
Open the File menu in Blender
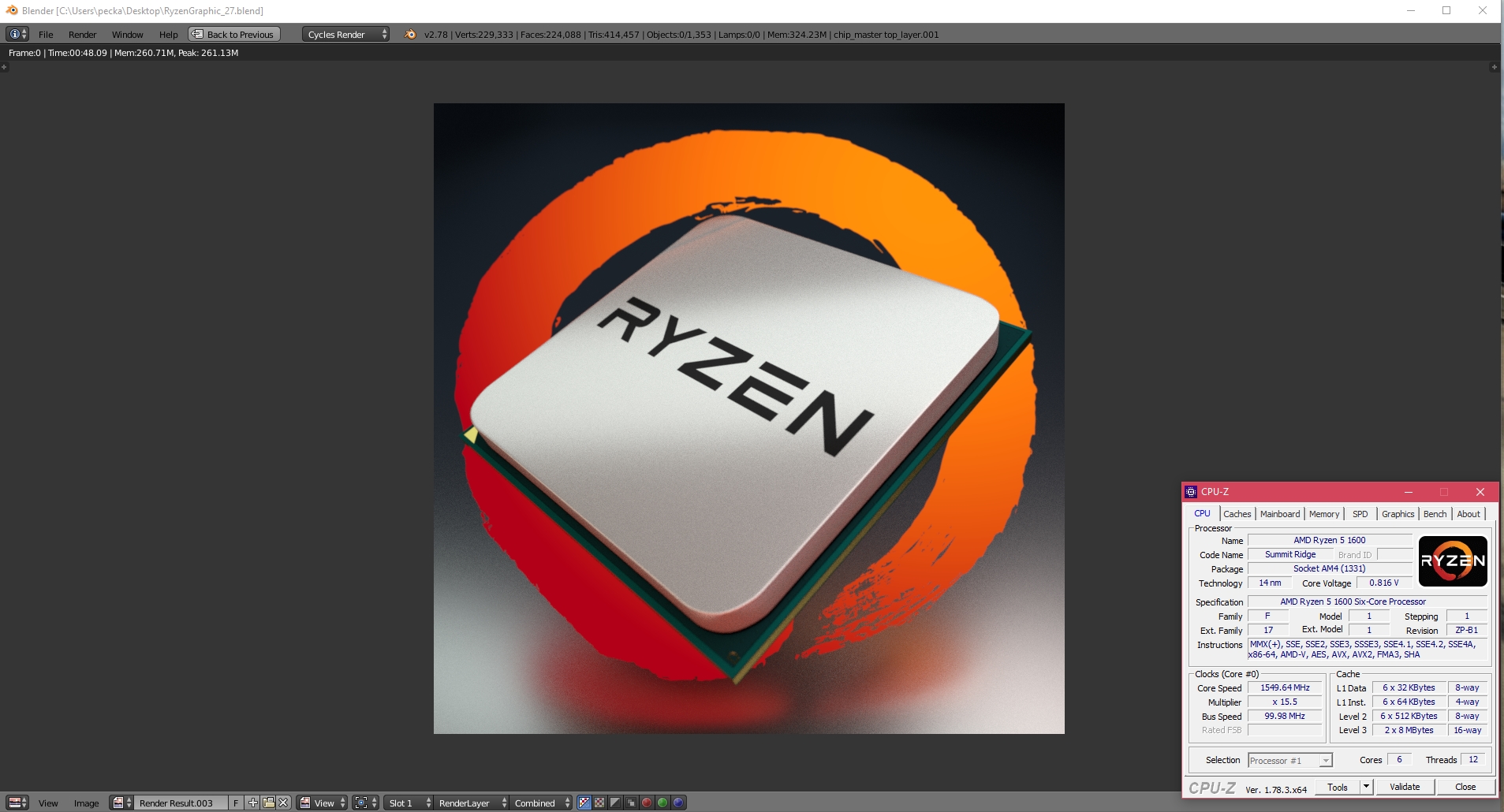(46, 35)
